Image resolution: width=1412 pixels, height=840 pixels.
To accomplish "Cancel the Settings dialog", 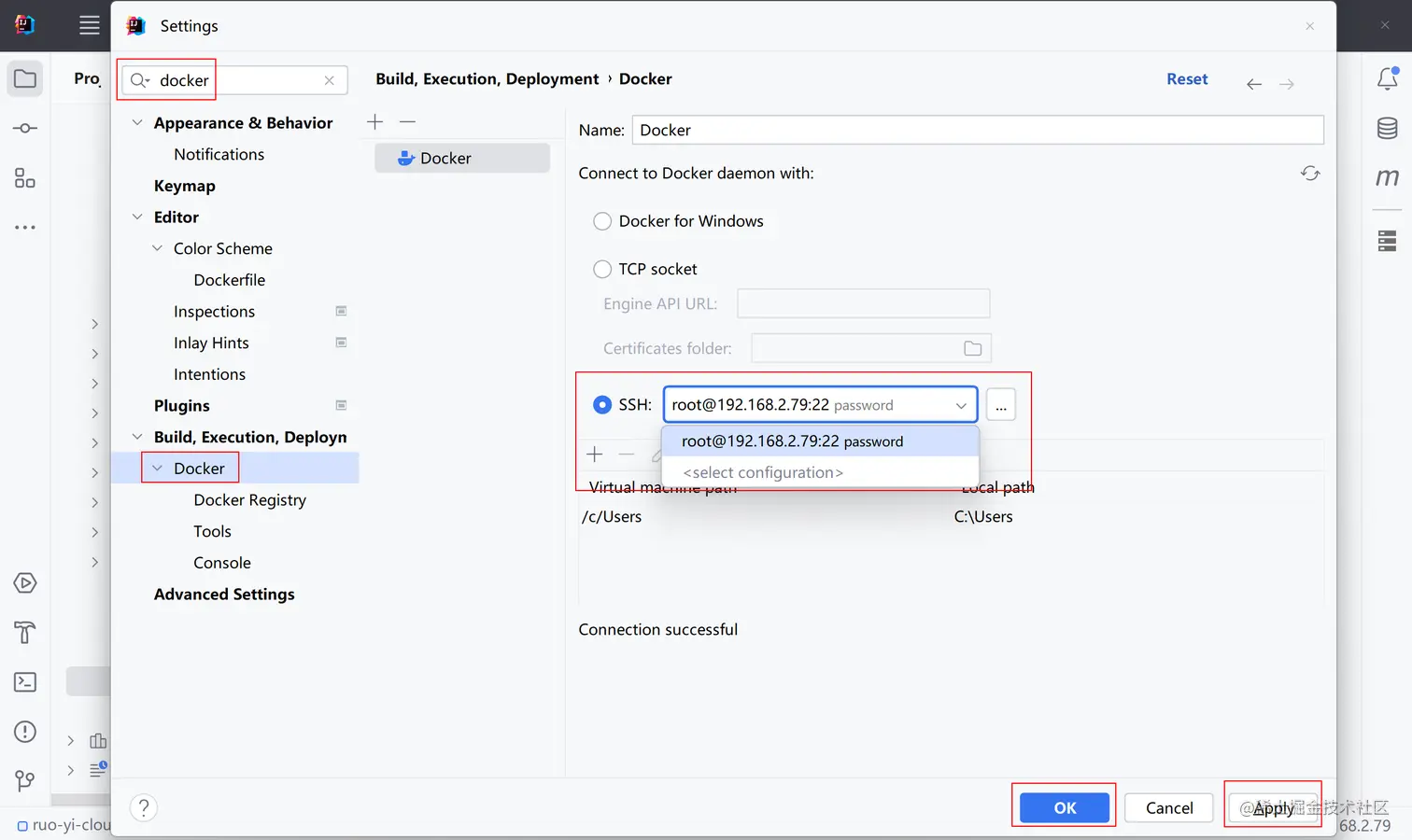I will coord(1169,807).
